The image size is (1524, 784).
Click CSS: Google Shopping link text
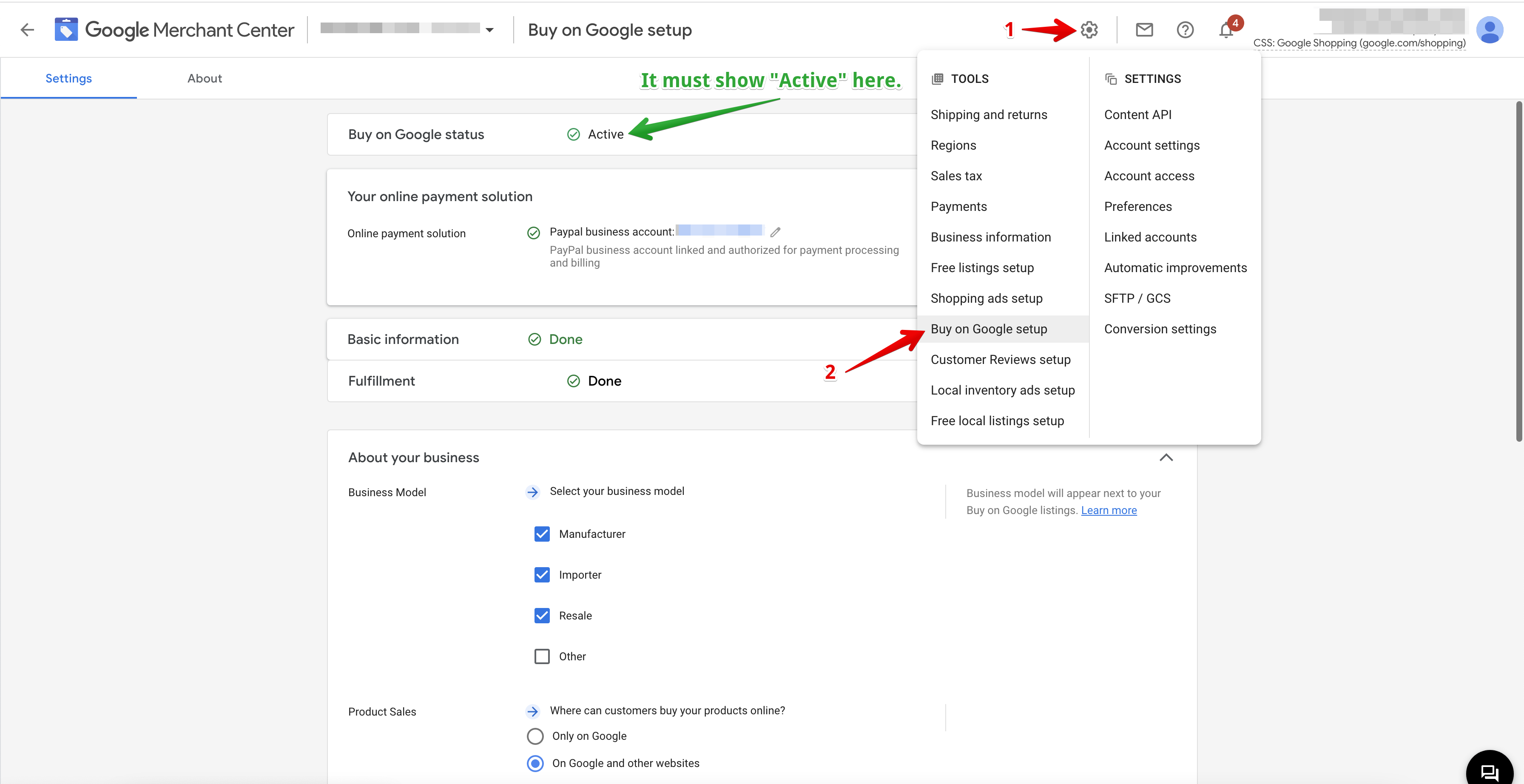point(1359,43)
